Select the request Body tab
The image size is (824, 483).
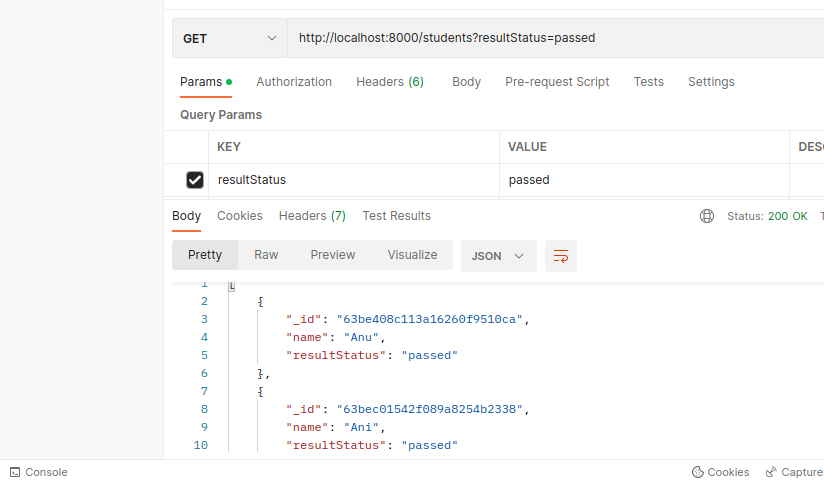466,82
